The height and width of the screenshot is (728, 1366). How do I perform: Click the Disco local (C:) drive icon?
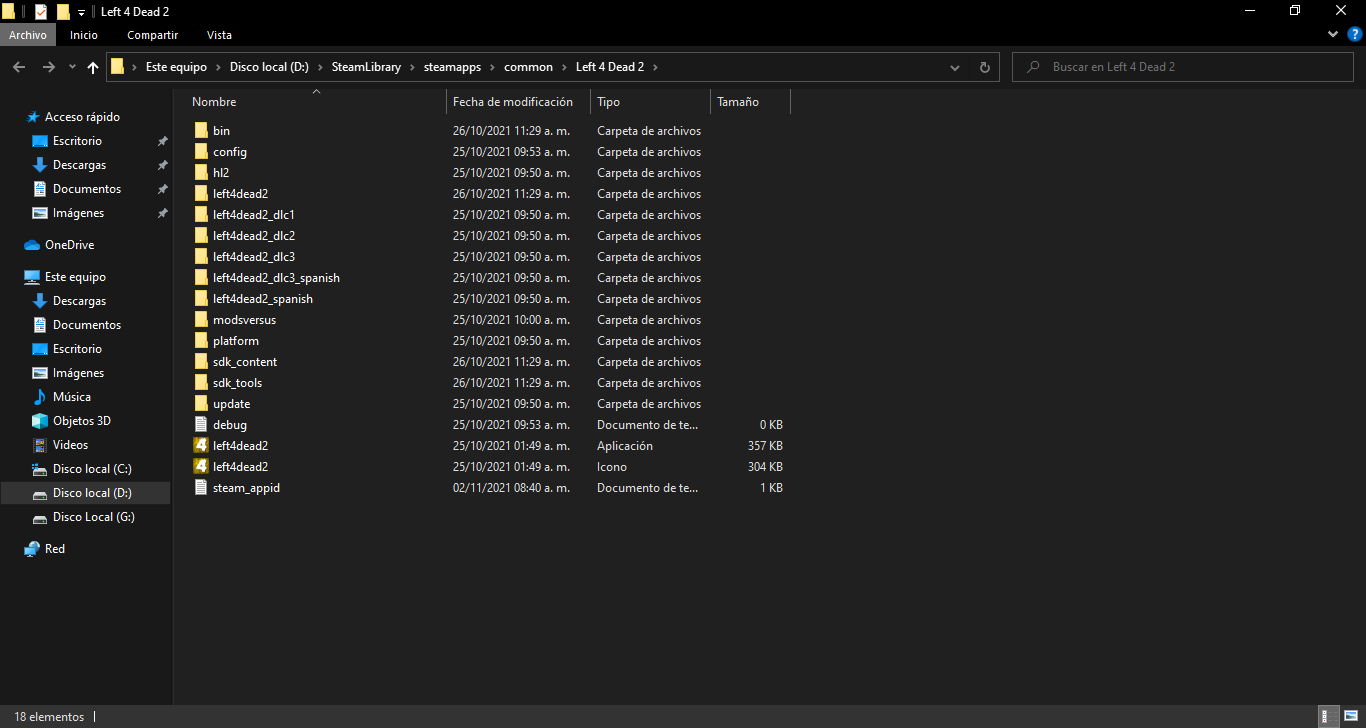[40, 469]
